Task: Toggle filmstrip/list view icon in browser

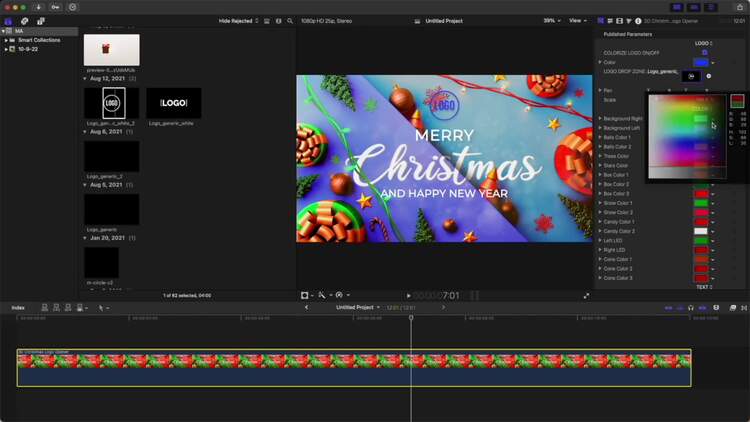Action: point(278,21)
